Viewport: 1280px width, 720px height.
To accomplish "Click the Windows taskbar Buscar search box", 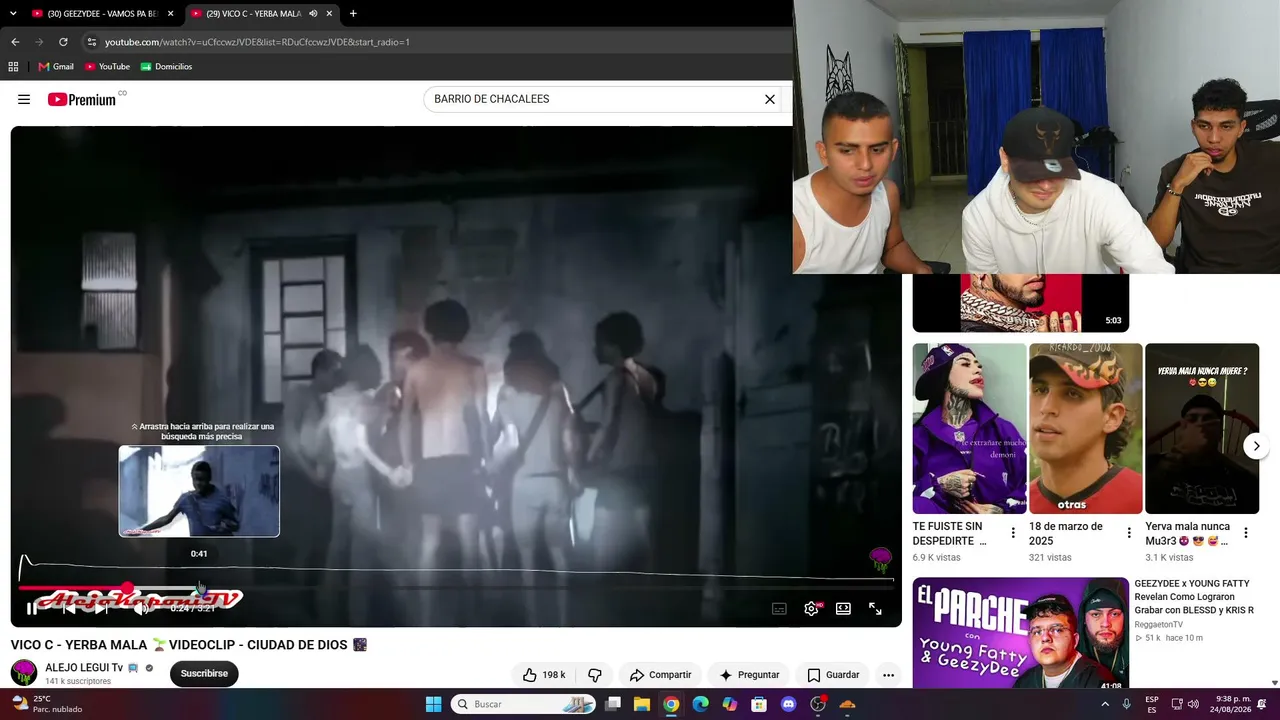I will point(523,704).
